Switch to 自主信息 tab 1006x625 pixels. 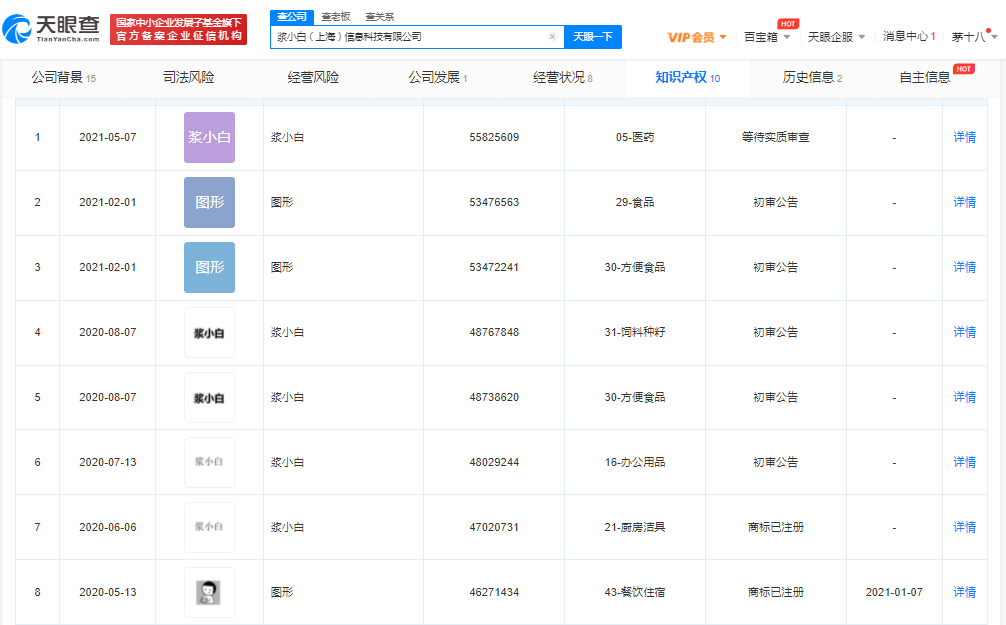click(x=925, y=78)
